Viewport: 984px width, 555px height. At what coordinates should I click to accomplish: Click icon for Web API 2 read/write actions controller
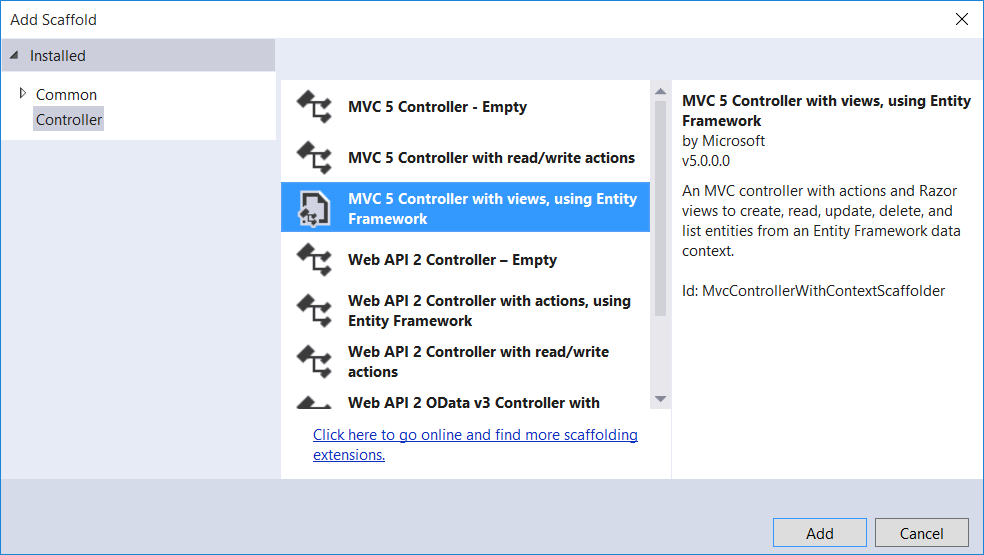314,362
